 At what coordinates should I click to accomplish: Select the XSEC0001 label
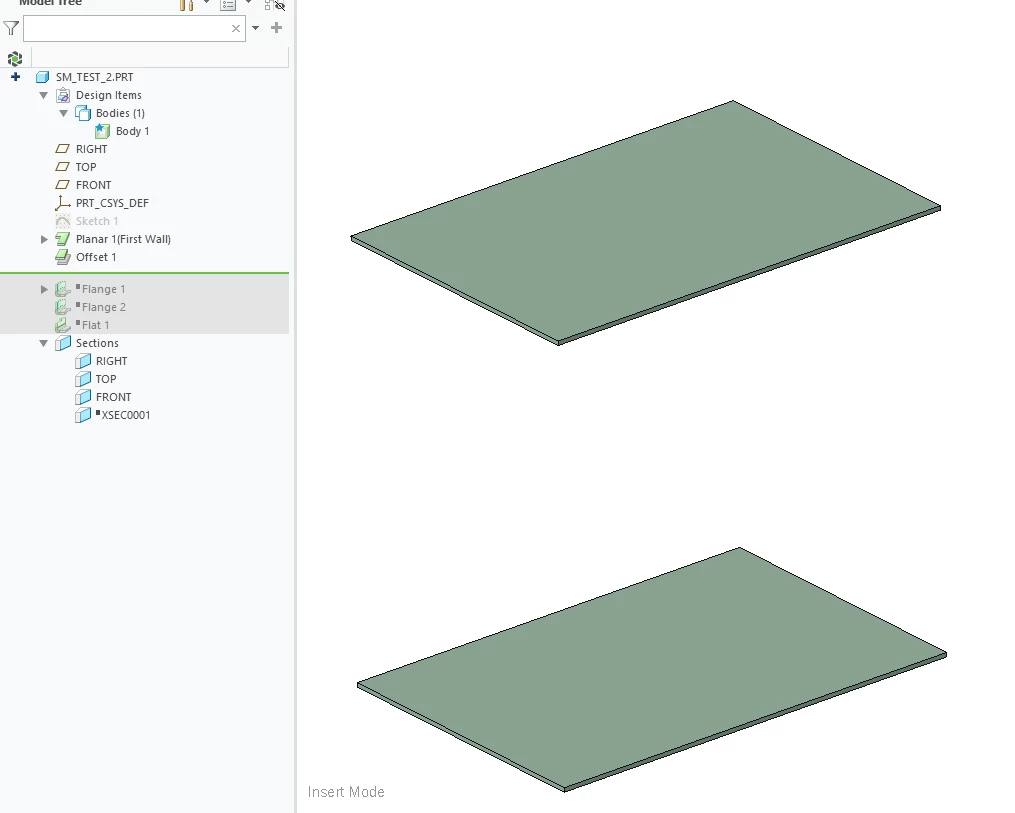point(126,416)
